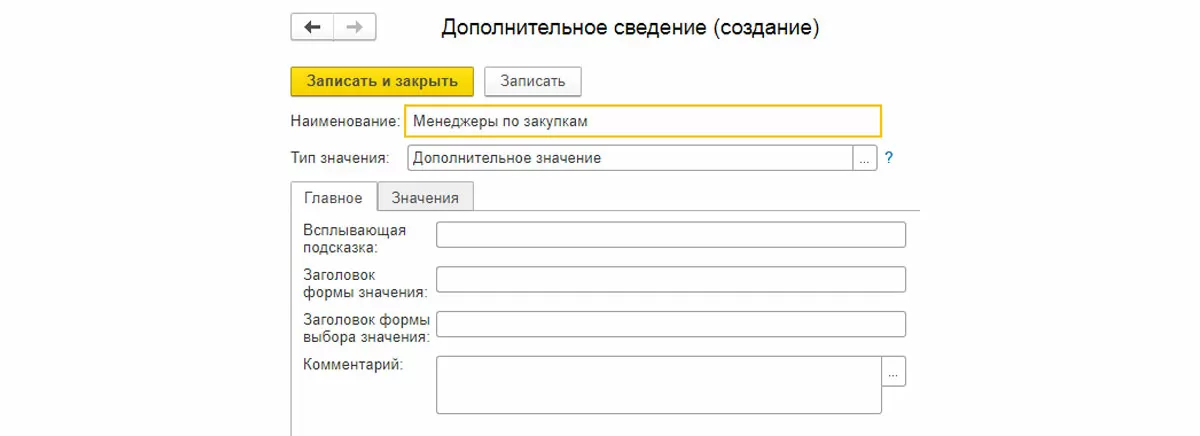Click the "Наименование:" label text
The width and height of the screenshot is (1200, 436).
[x=345, y=121]
